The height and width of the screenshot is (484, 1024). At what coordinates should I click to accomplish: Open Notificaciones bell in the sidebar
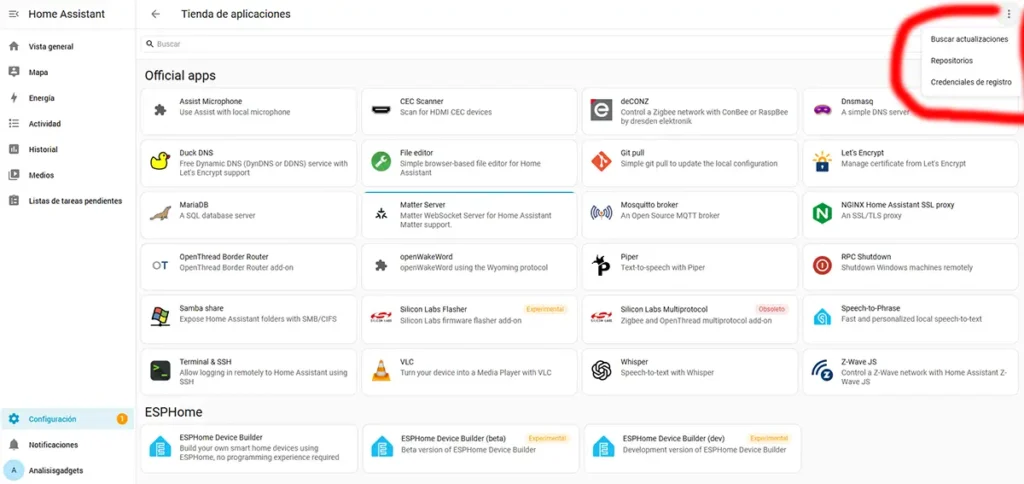tap(52, 445)
